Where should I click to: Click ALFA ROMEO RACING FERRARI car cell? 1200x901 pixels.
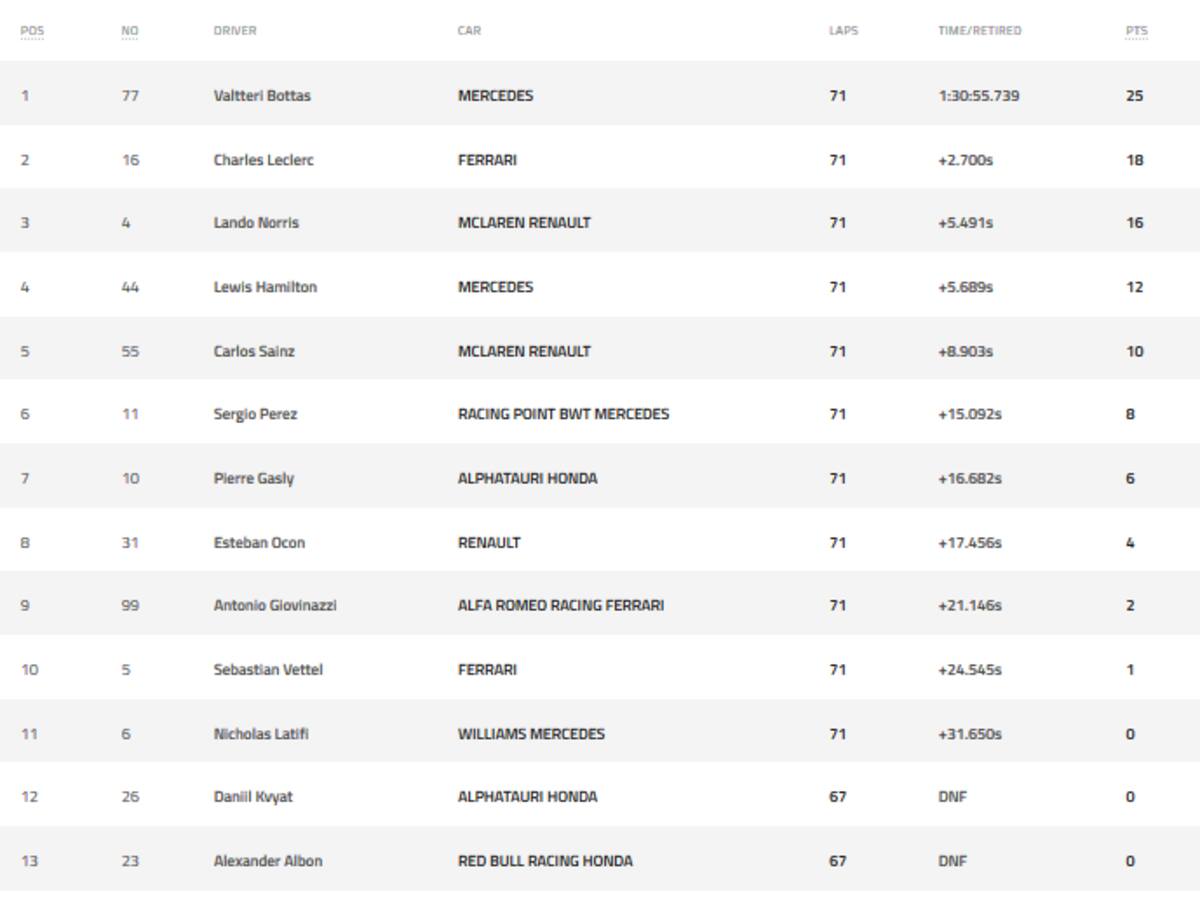tap(560, 605)
